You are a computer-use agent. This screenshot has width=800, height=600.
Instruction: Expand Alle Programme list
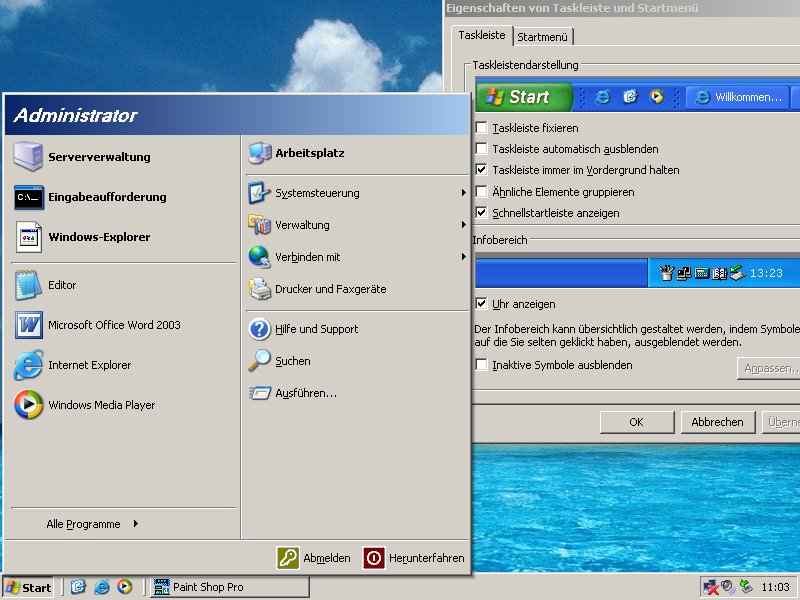point(91,524)
